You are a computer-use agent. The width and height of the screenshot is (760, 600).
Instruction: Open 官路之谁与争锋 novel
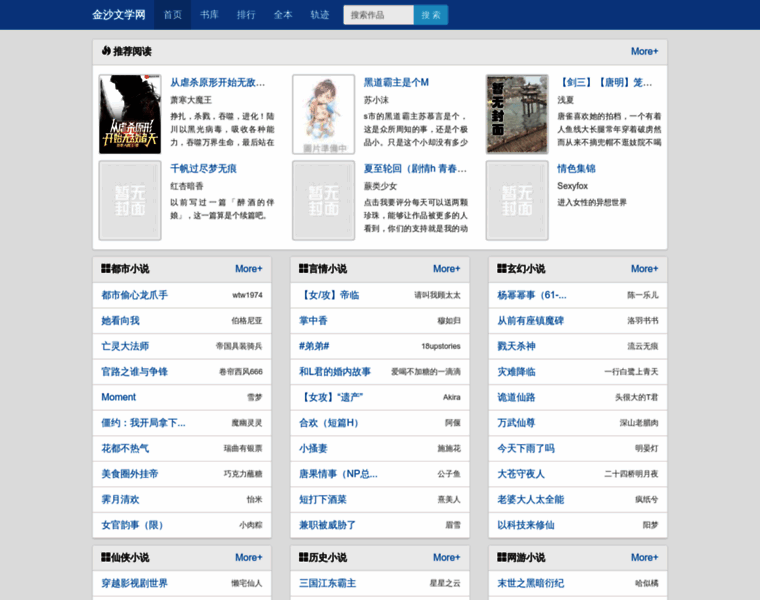[134, 372]
